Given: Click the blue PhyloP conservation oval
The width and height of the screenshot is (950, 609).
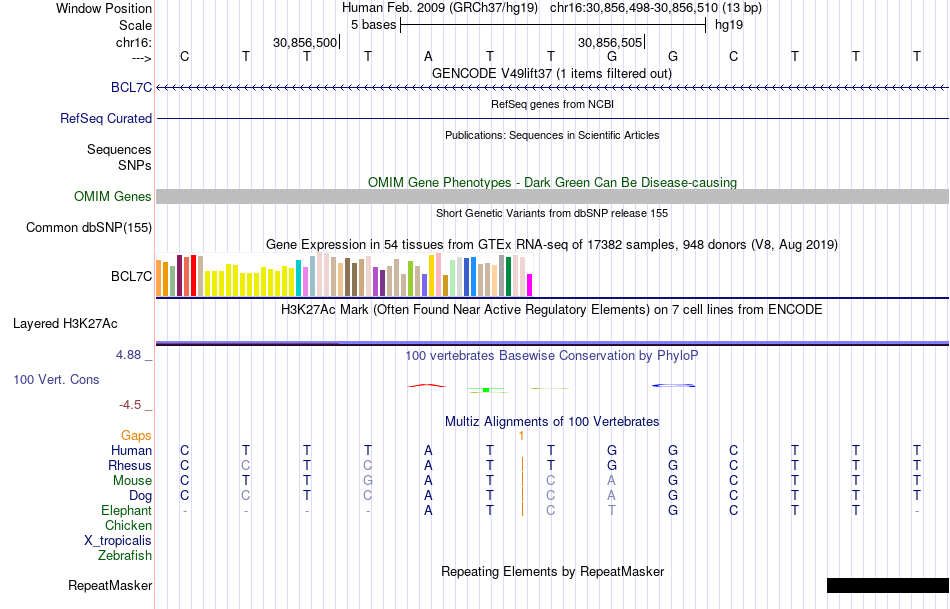Looking at the screenshot, I should 673,385.
